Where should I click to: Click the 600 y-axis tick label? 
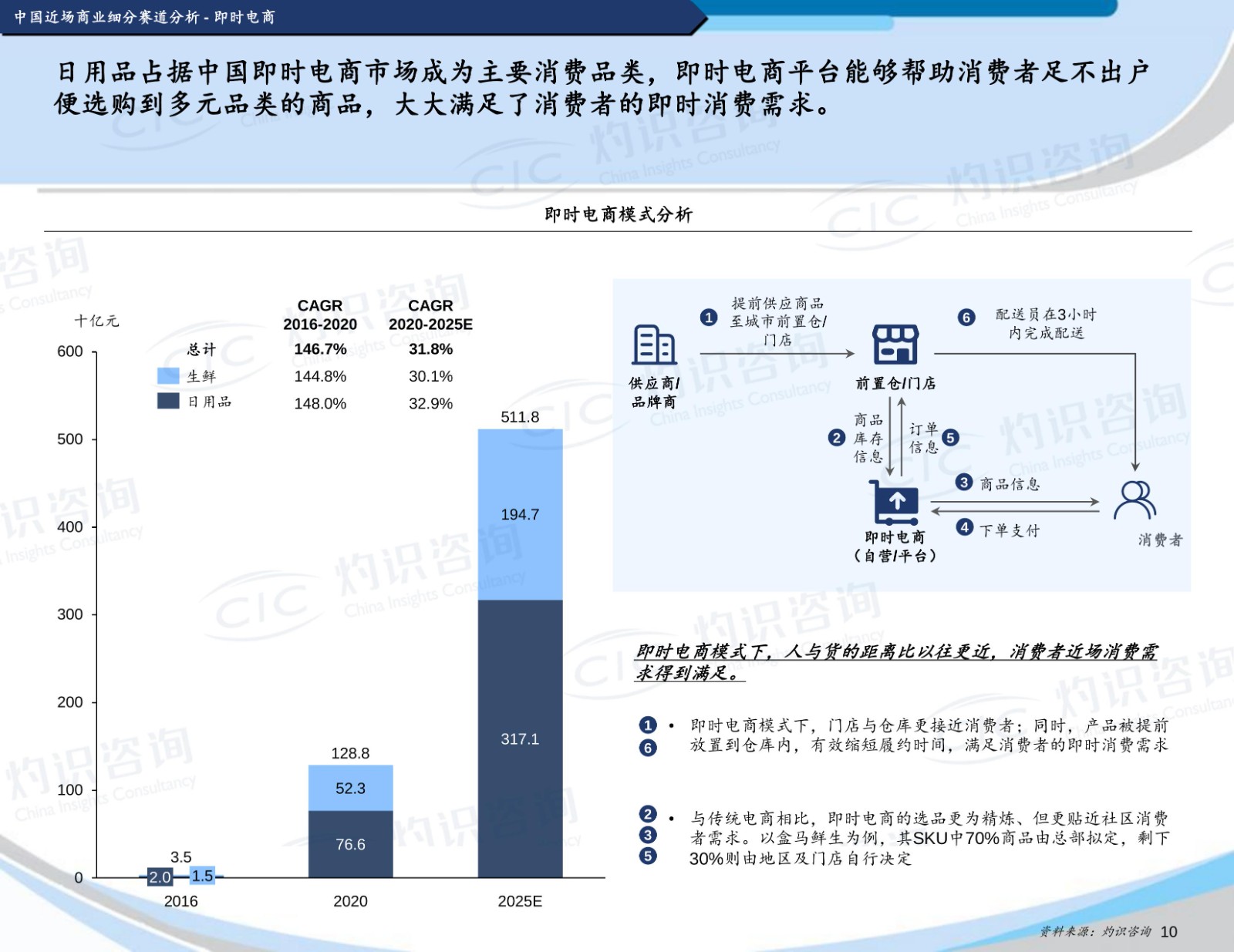[70, 352]
